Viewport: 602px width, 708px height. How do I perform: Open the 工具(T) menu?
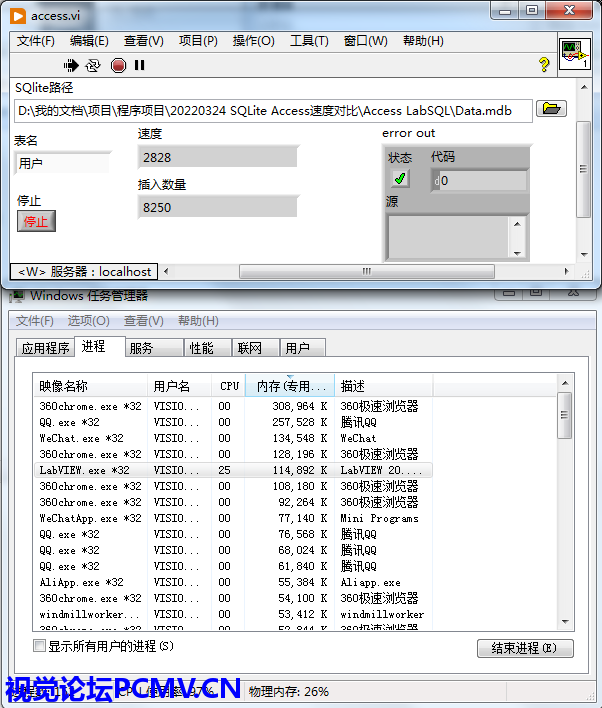tap(309, 41)
